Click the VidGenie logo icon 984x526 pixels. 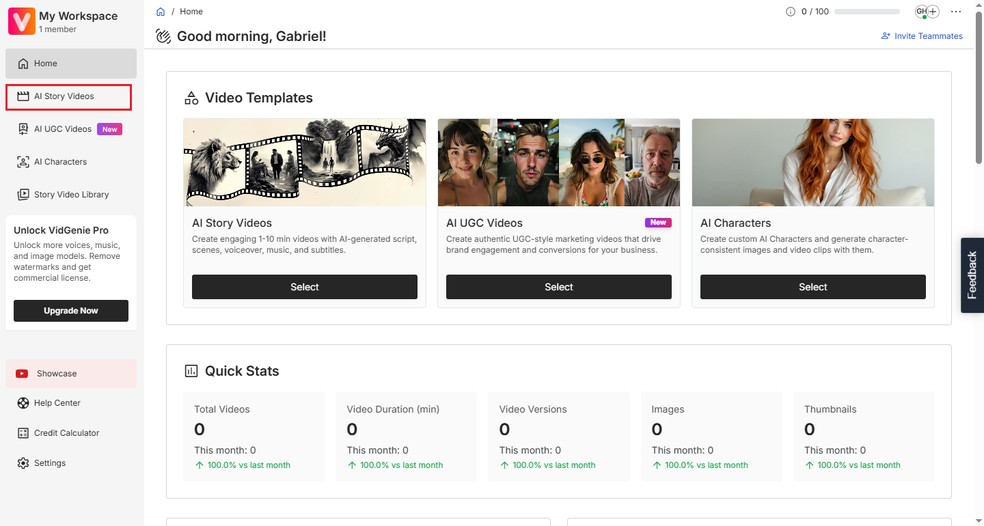pos(21,21)
